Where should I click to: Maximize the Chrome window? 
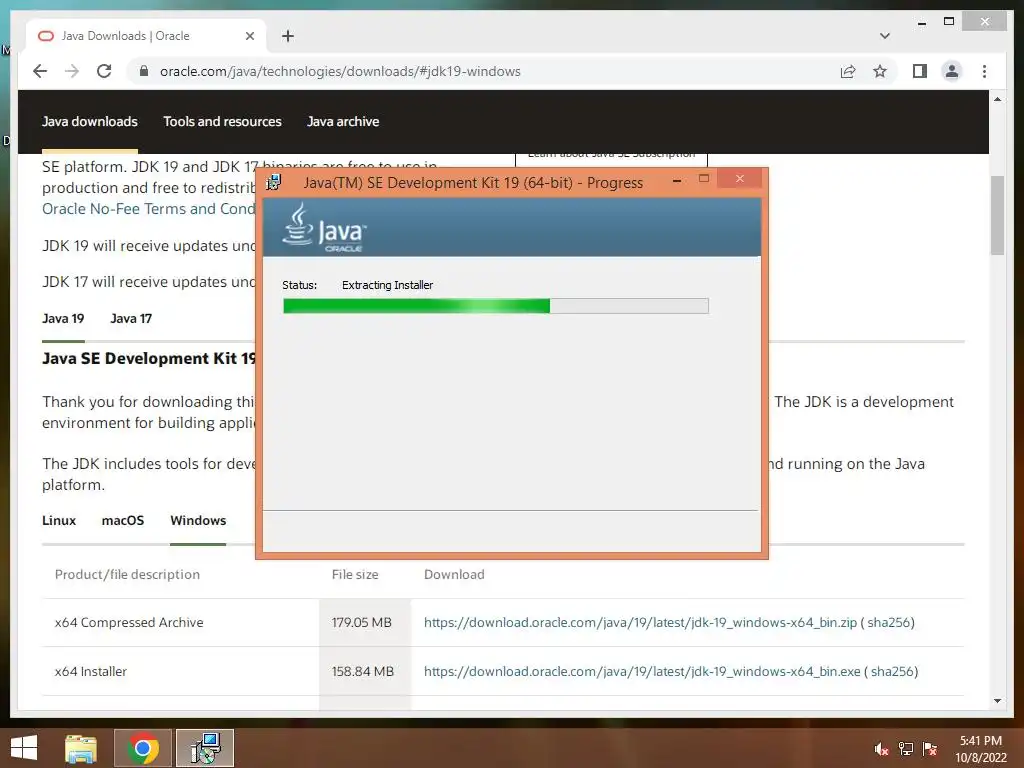[x=949, y=22]
